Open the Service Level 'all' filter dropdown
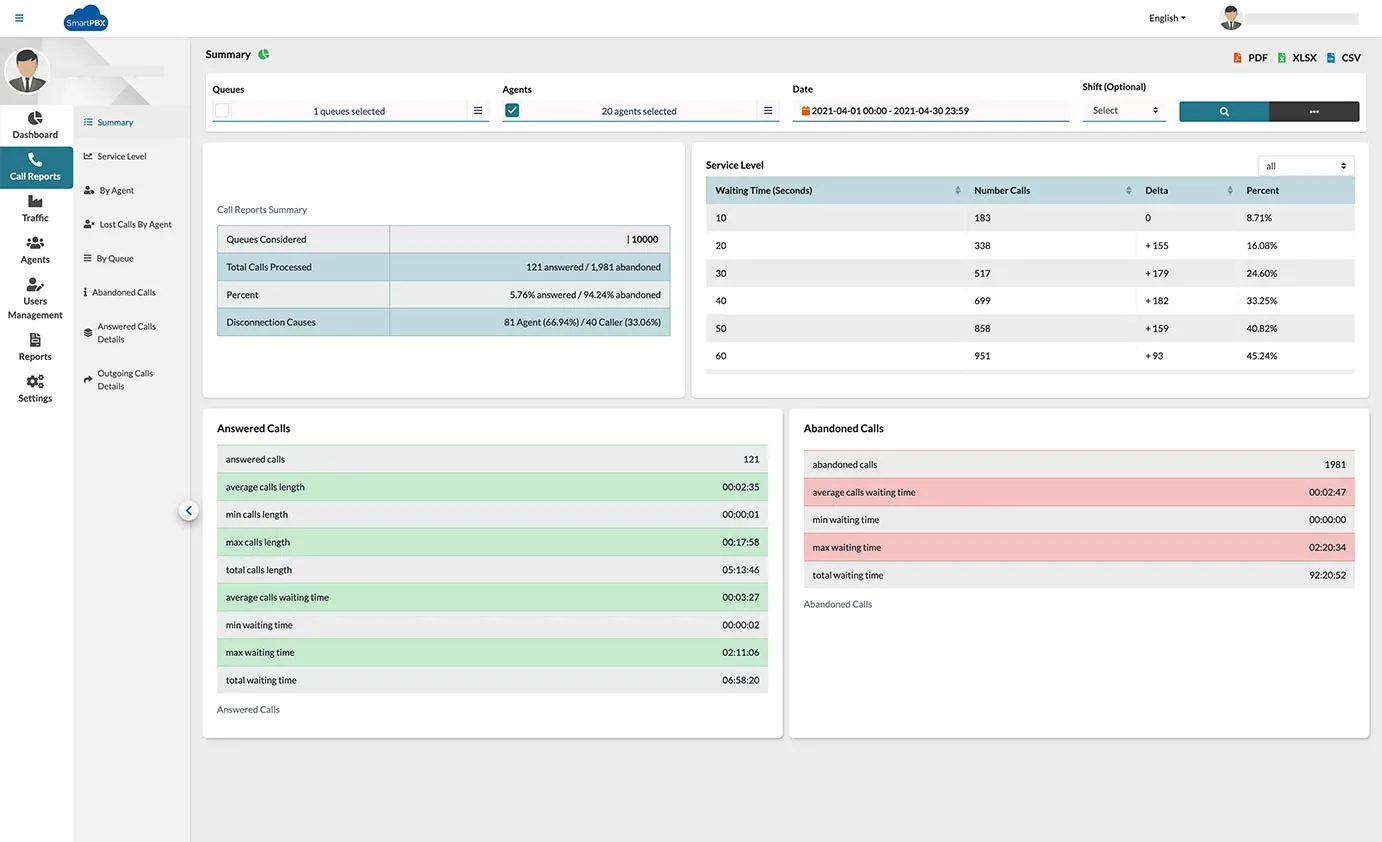Viewport: 1382px width, 842px height. pyautogui.click(x=1305, y=166)
